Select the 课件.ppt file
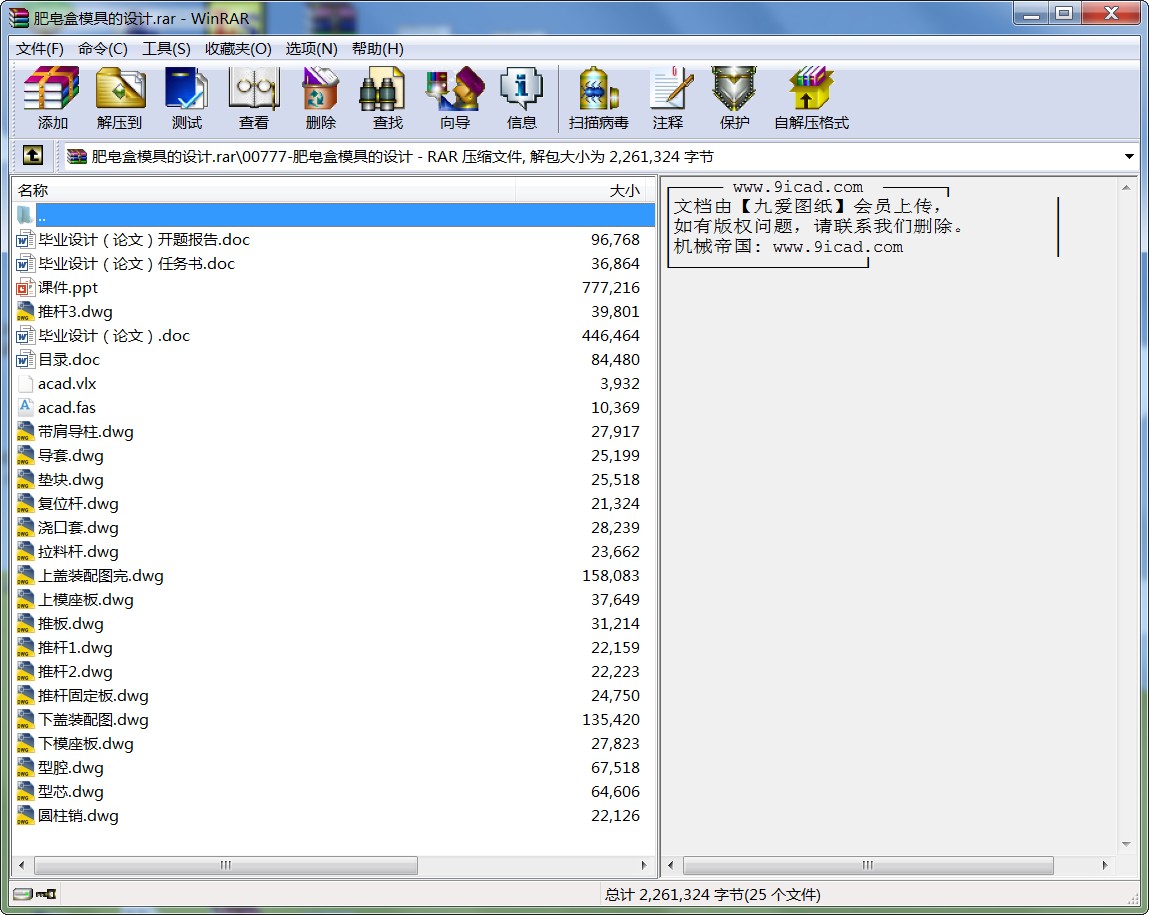The width and height of the screenshot is (1149, 915). pyautogui.click(x=68, y=288)
